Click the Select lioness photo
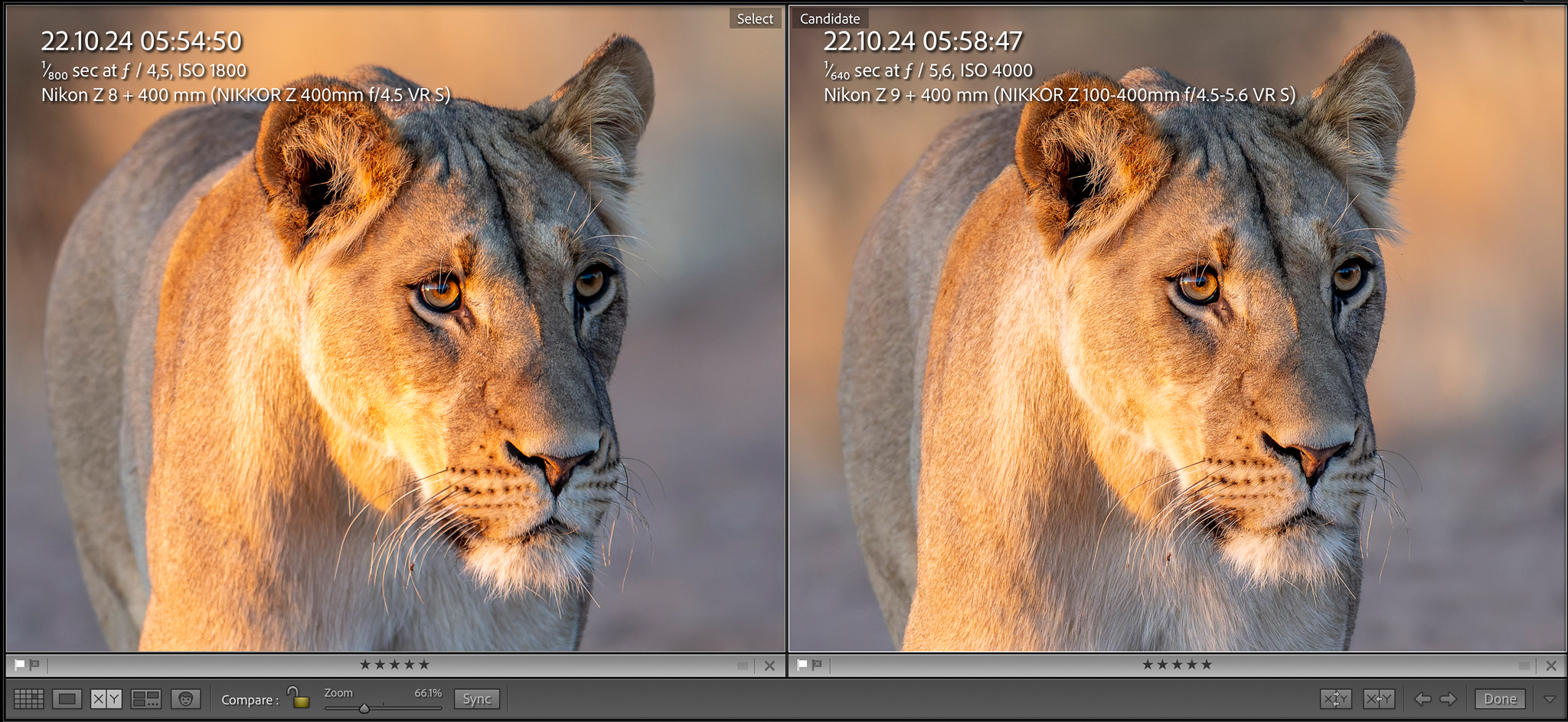Image resolution: width=1568 pixels, height=722 pixels. click(396, 329)
